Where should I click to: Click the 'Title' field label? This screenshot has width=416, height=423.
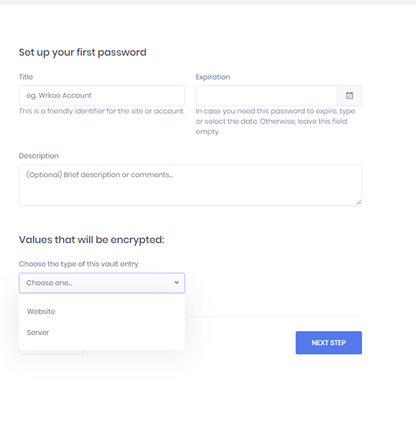tap(26, 77)
